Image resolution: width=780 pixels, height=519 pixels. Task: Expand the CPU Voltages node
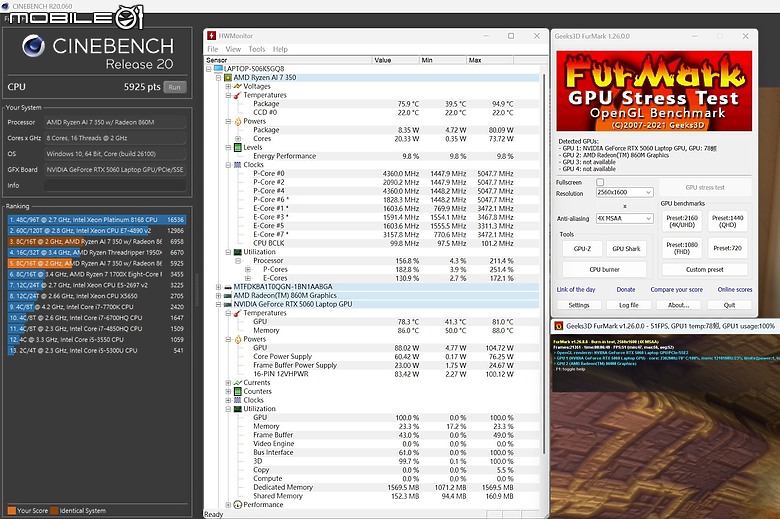point(228,86)
